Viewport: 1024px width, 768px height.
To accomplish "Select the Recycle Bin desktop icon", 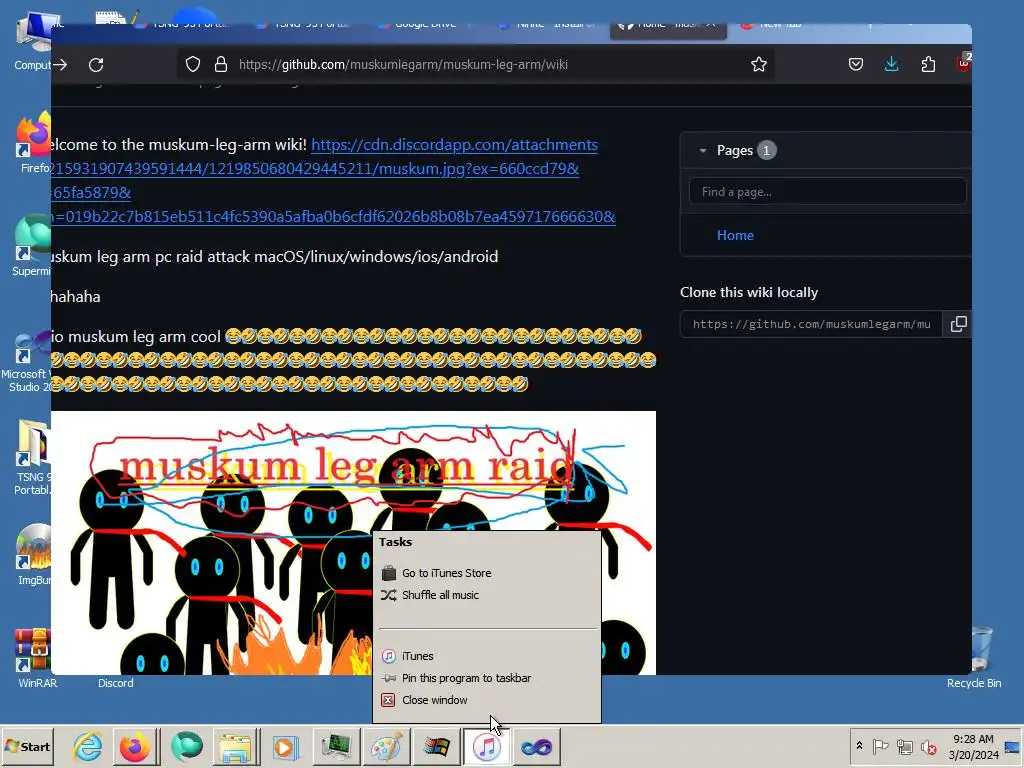I will point(976,658).
